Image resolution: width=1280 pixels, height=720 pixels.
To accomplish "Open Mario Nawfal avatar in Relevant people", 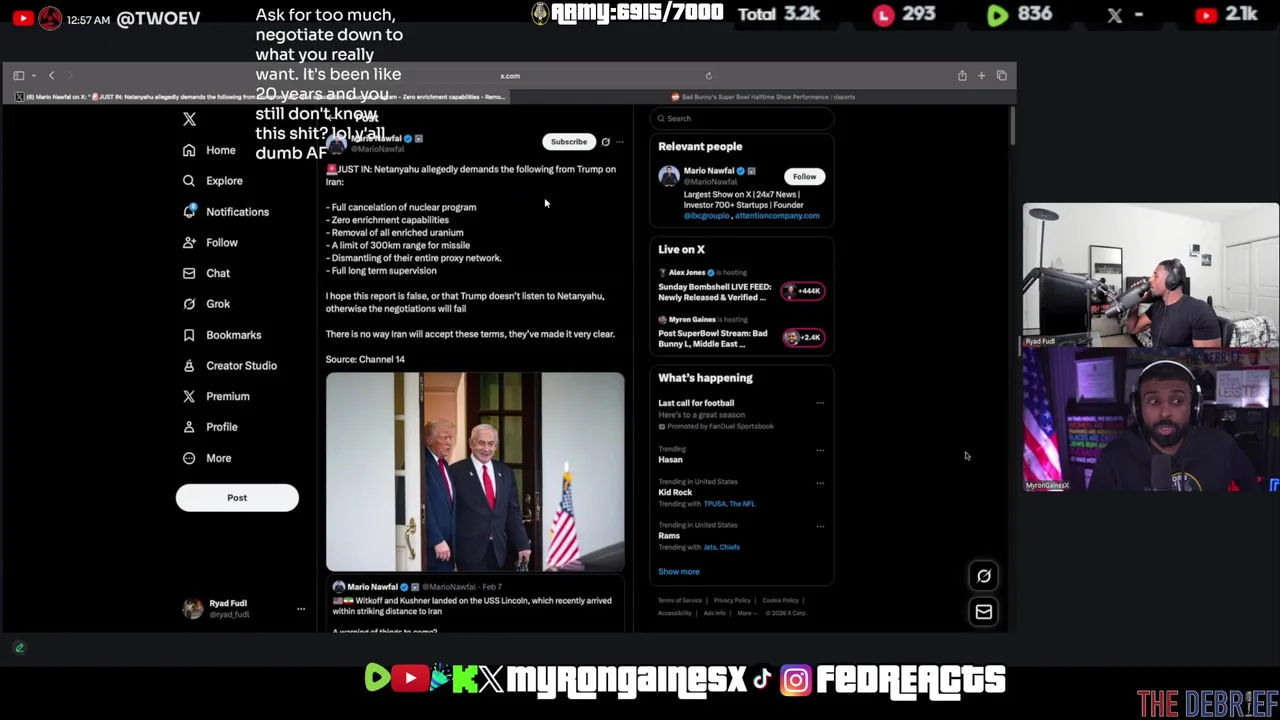I will (x=668, y=177).
